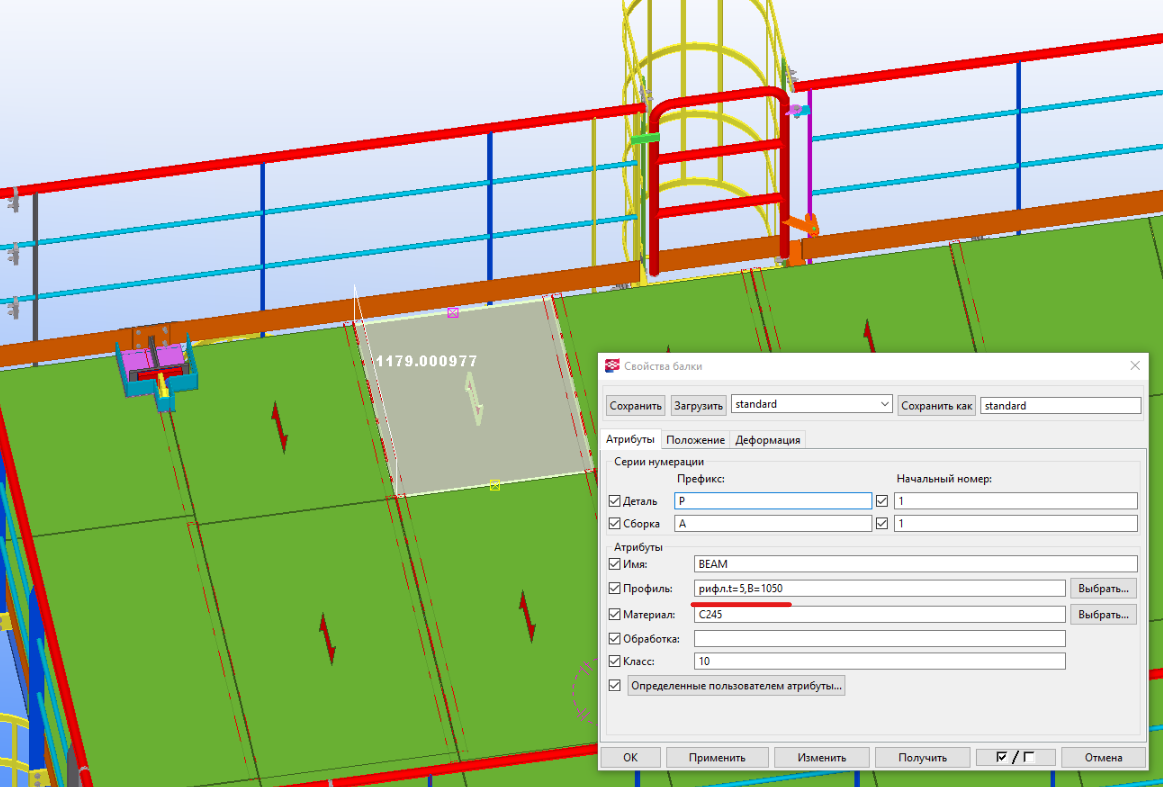
Task: Open material selection with Выбрать button
Action: point(1103,614)
